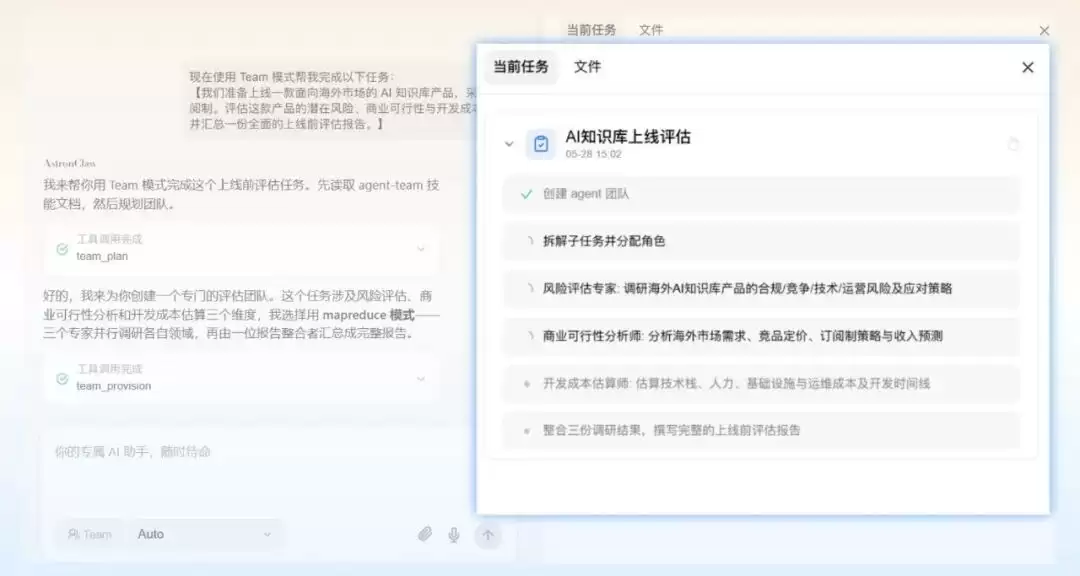Click the attach file paperclip icon
This screenshot has height=576, width=1080.
coord(425,534)
